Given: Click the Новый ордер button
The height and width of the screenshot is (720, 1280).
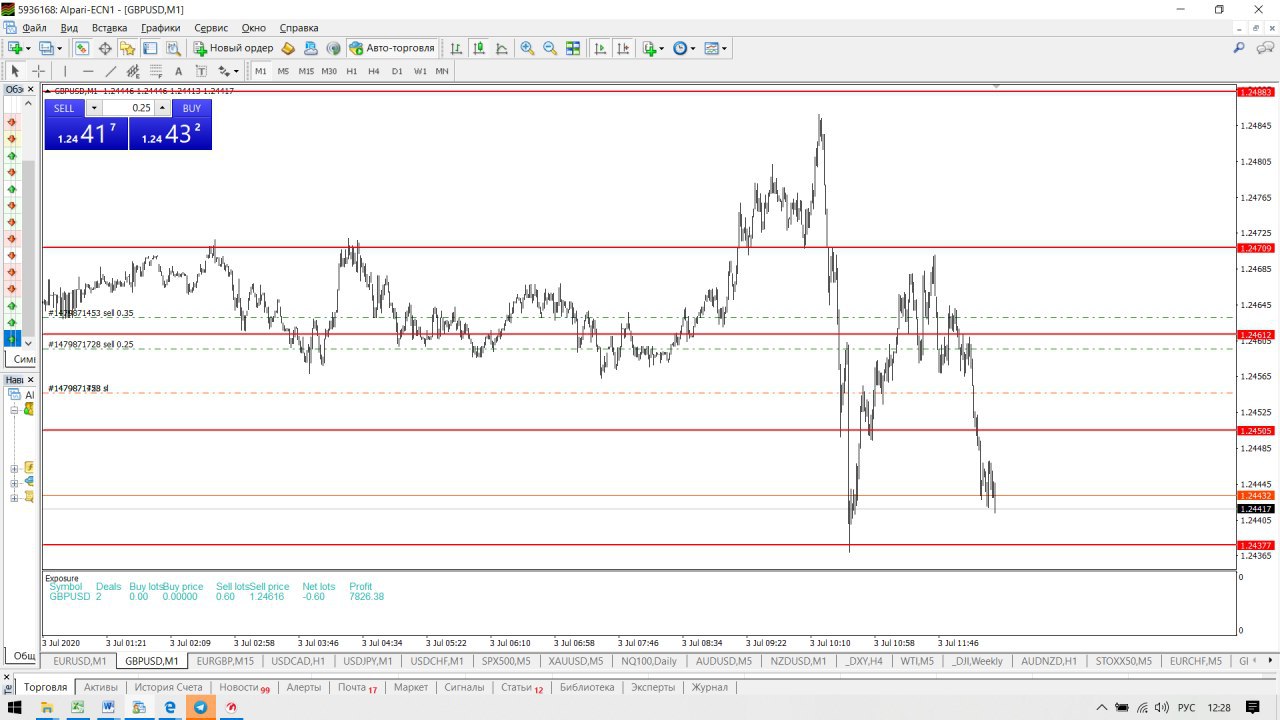Looking at the screenshot, I should 233,48.
